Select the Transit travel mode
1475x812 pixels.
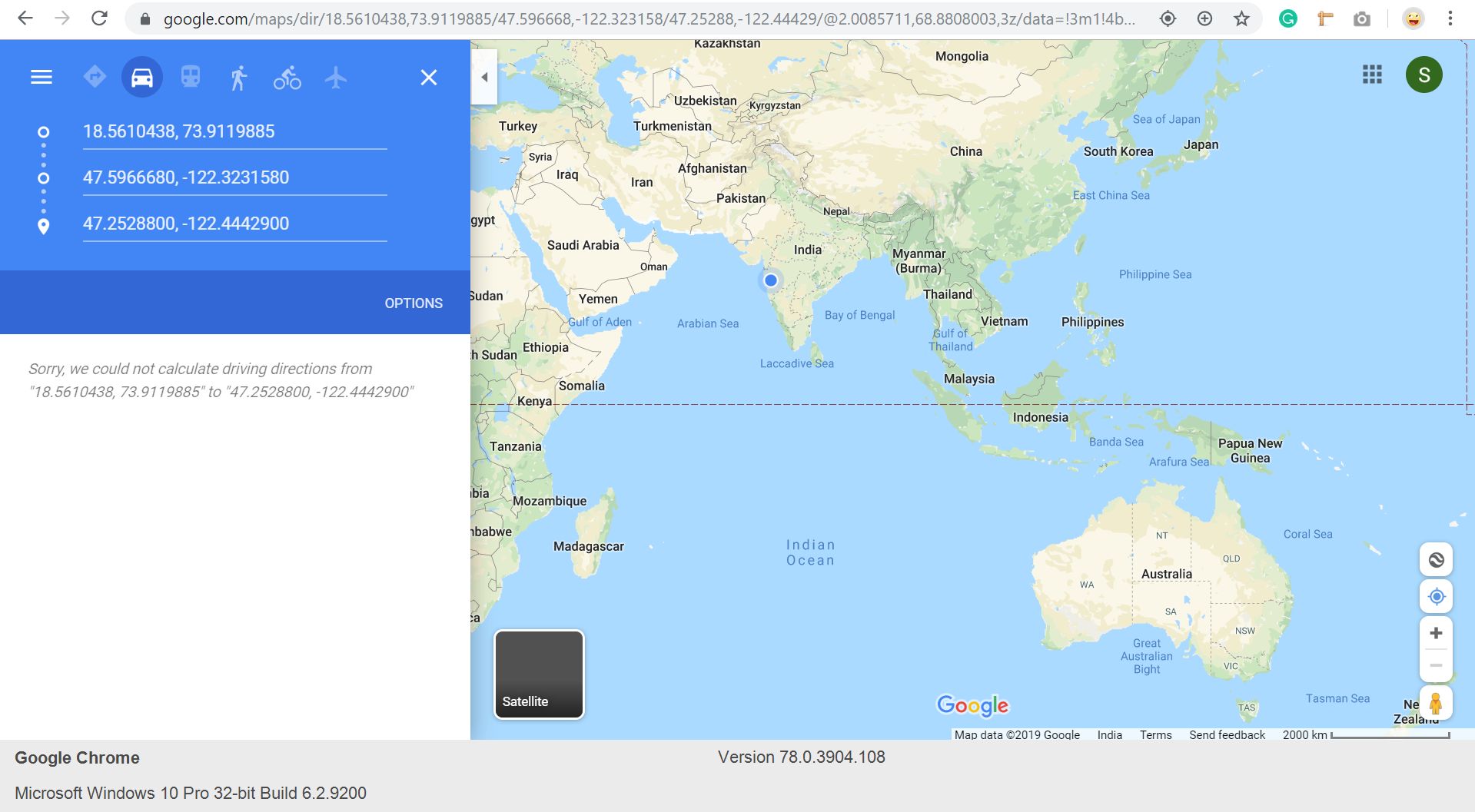tap(191, 77)
